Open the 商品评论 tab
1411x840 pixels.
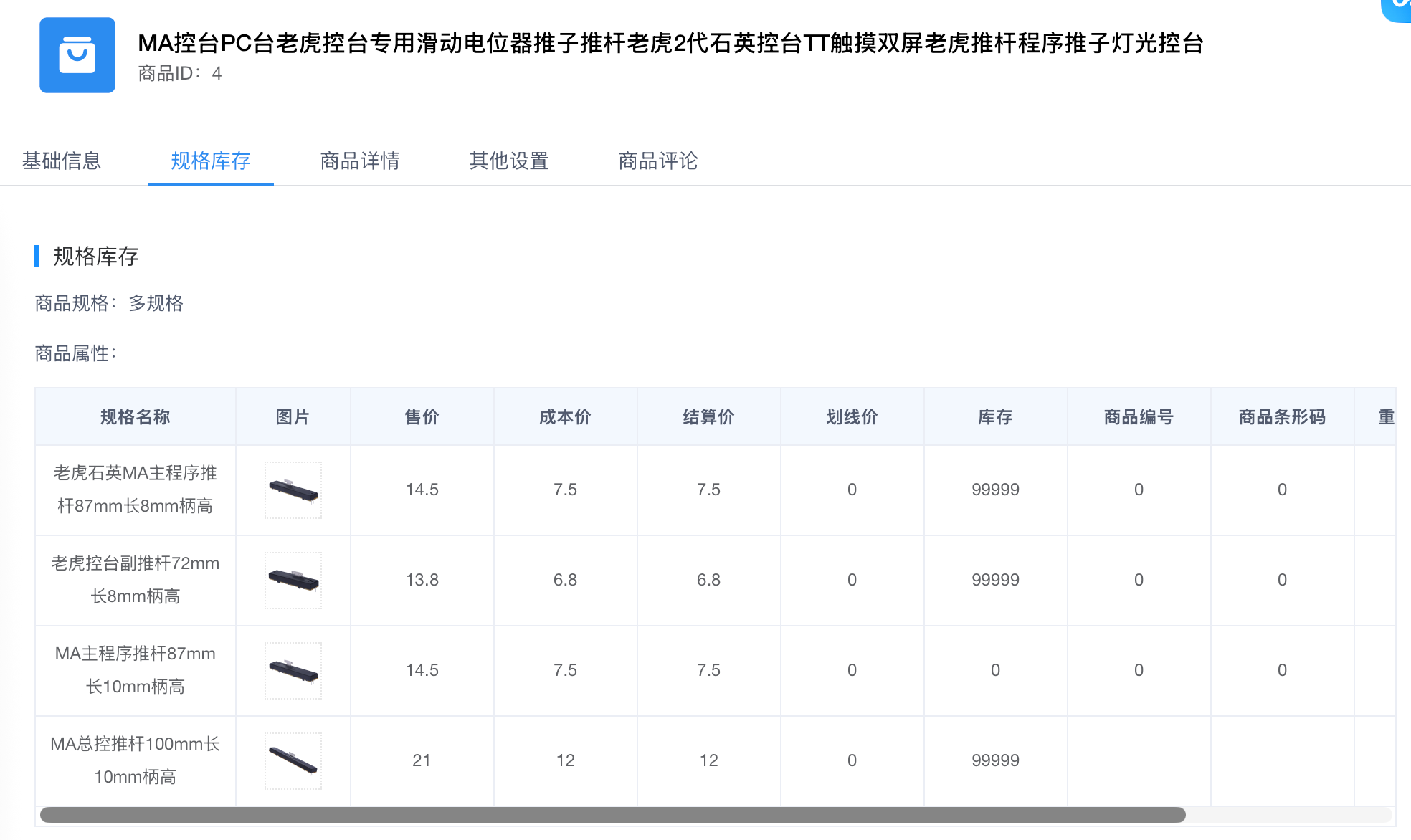(657, 161)
